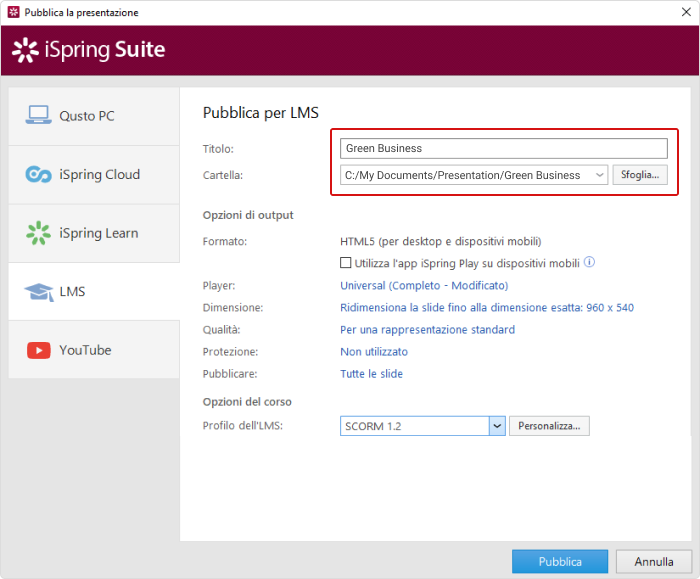This screenshot has height=579, width=700.
Task: Click the iSpring Suite logo in the header
Action: click(88, 50)
